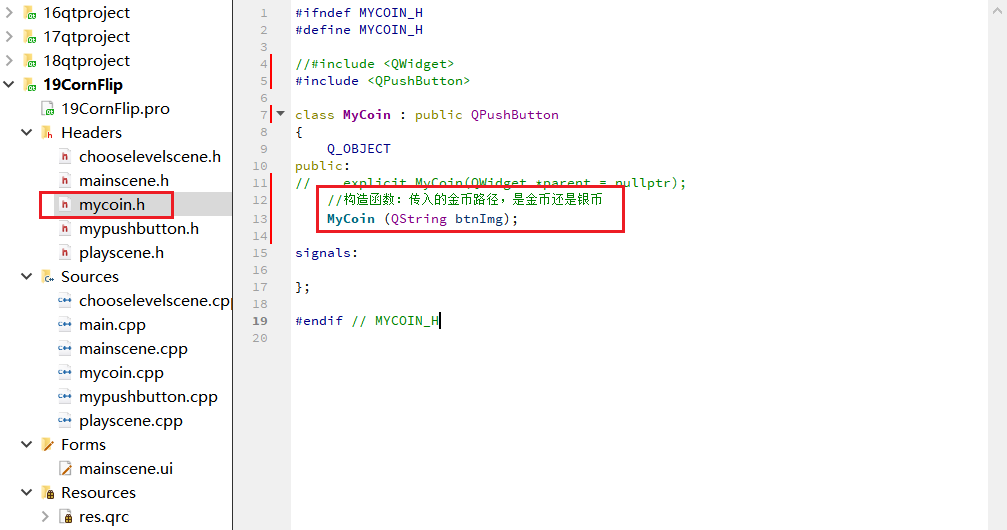Click the 19CornFlip.pro file icon
The height and width of the screenshot is (530, 1007).
48,109
